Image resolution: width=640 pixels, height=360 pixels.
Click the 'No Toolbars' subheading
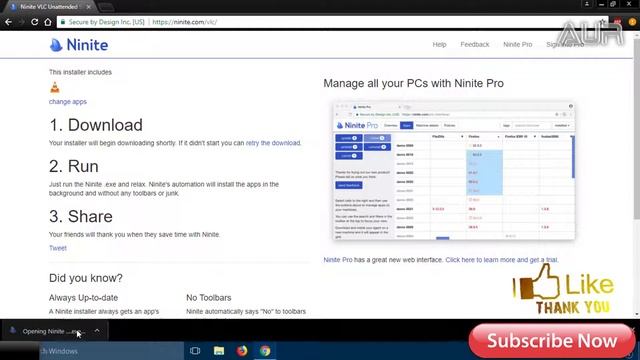point(209,298)
